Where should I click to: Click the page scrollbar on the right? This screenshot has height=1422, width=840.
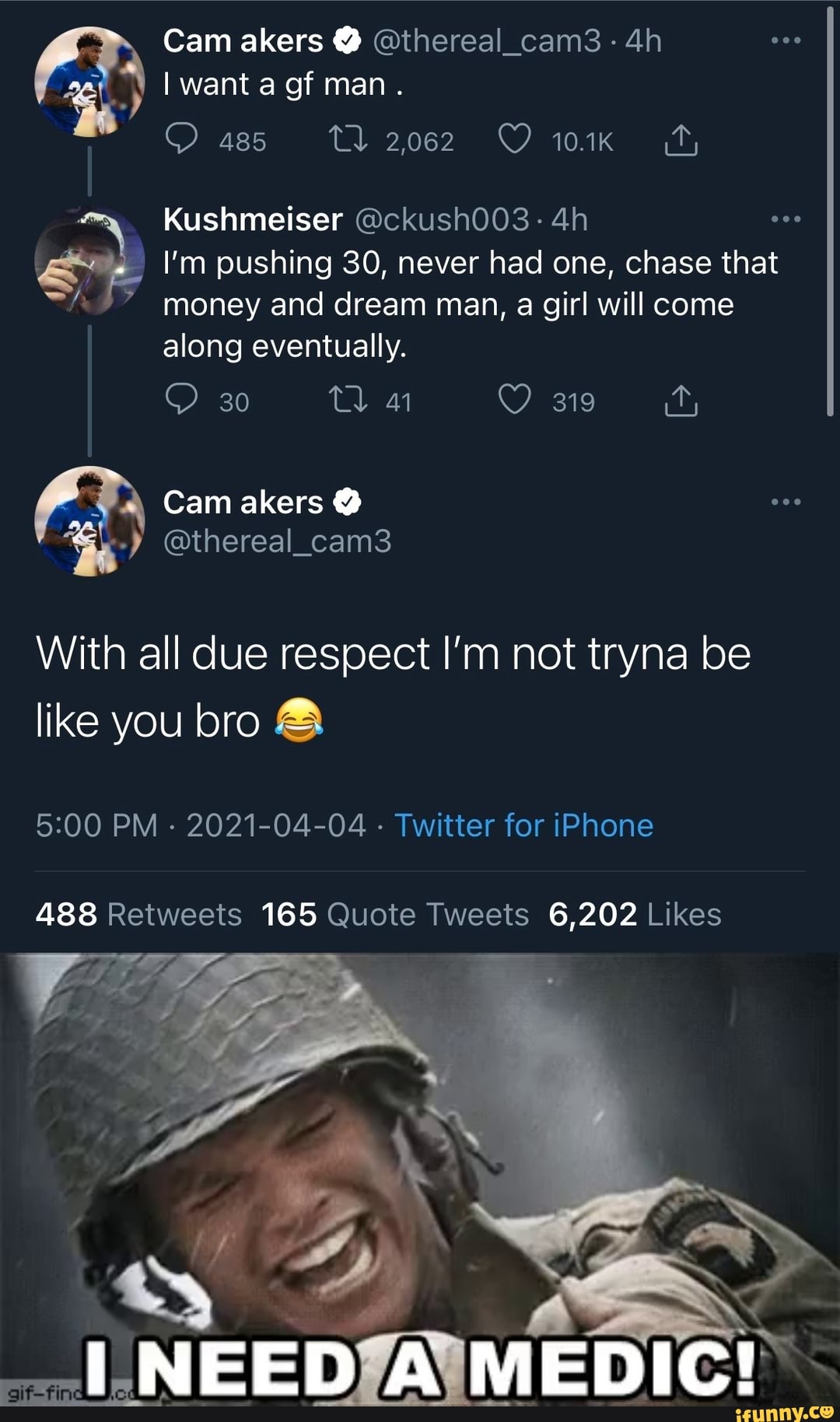point(831,210)
